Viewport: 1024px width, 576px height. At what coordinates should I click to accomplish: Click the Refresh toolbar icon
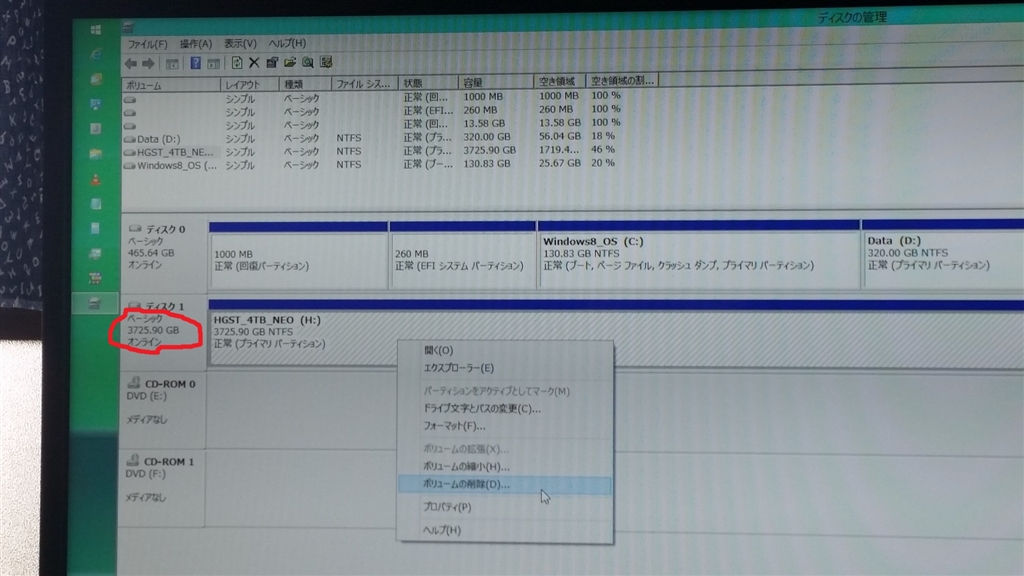pyautogui.click(x=237, y=63)
